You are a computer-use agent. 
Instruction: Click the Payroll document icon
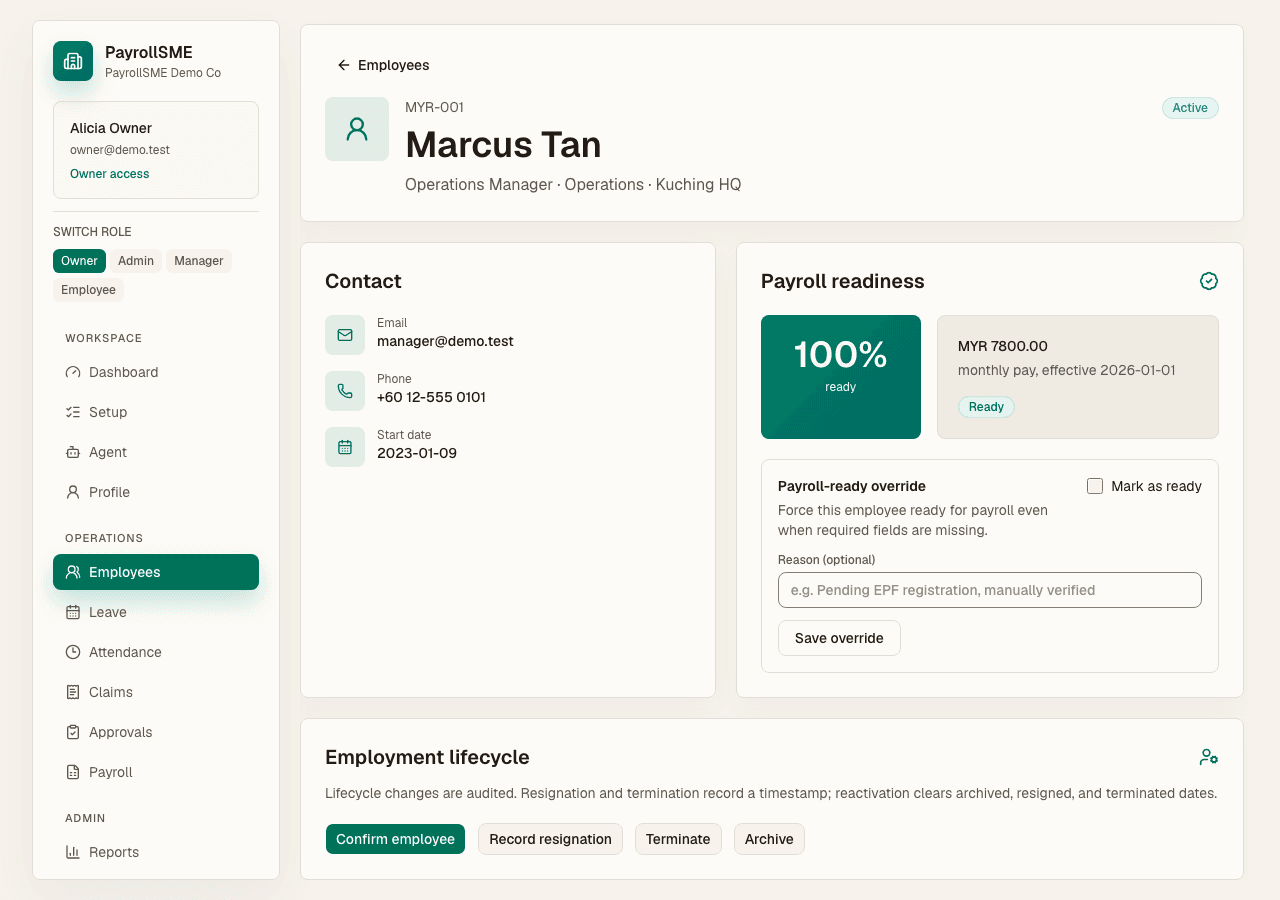point(73,772)
